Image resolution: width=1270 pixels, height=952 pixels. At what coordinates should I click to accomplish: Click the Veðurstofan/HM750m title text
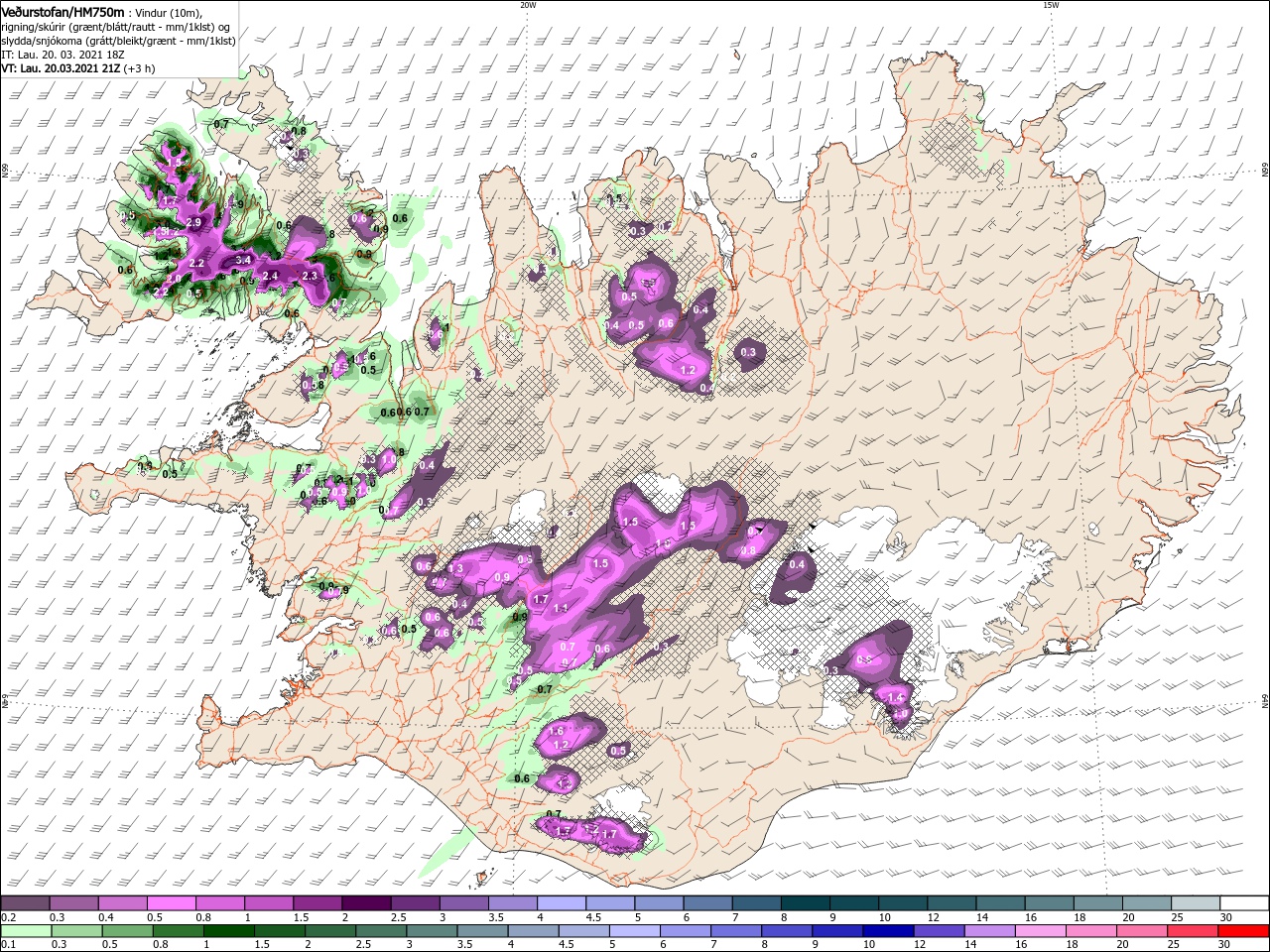(x=63, y=11)
